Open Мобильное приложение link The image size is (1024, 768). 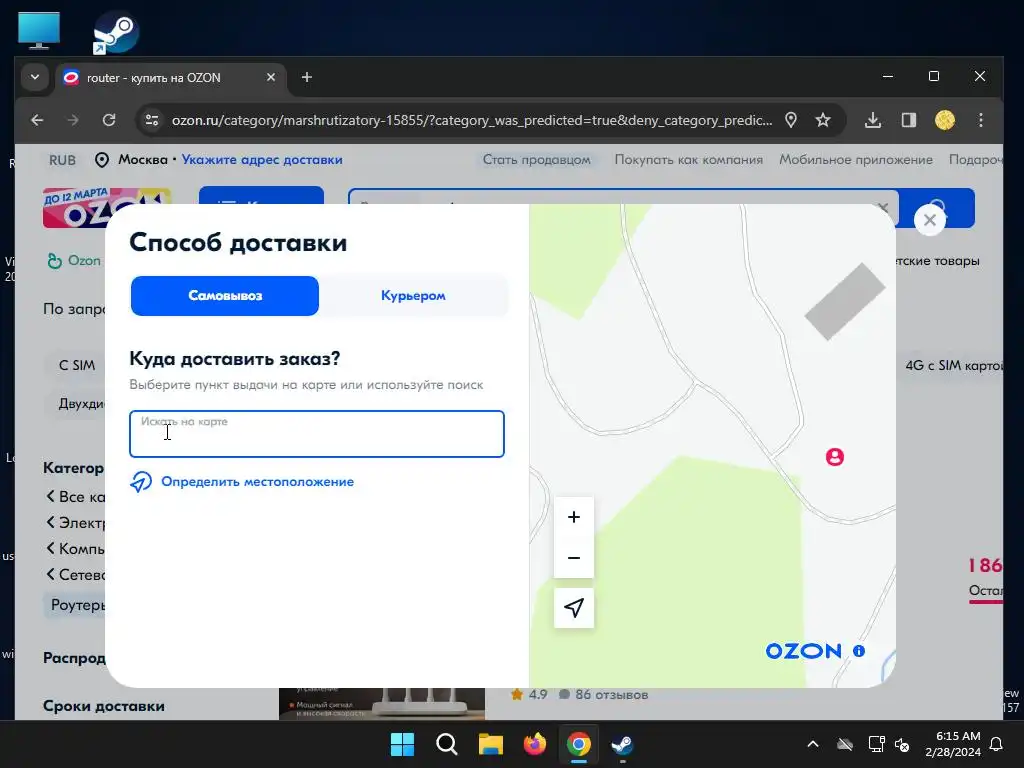coord(856,160)
